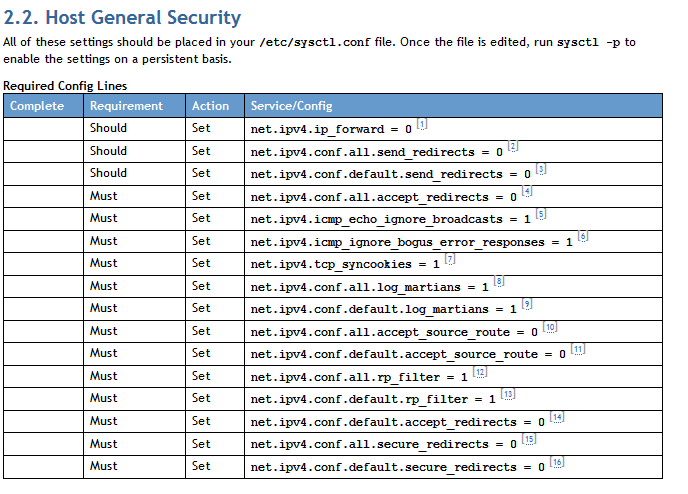Click footnote 15 for all.secure_redirects
The height and width of the screenshot is (494, 688).
pos(529,440)
